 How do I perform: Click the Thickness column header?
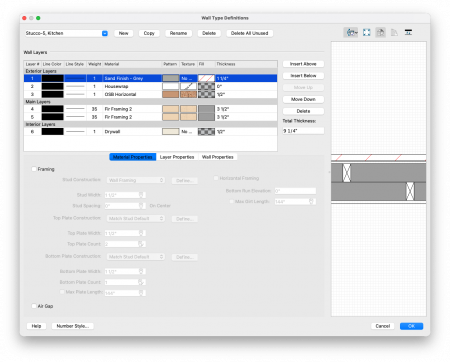pyautogui.click(x=246, y=64)
